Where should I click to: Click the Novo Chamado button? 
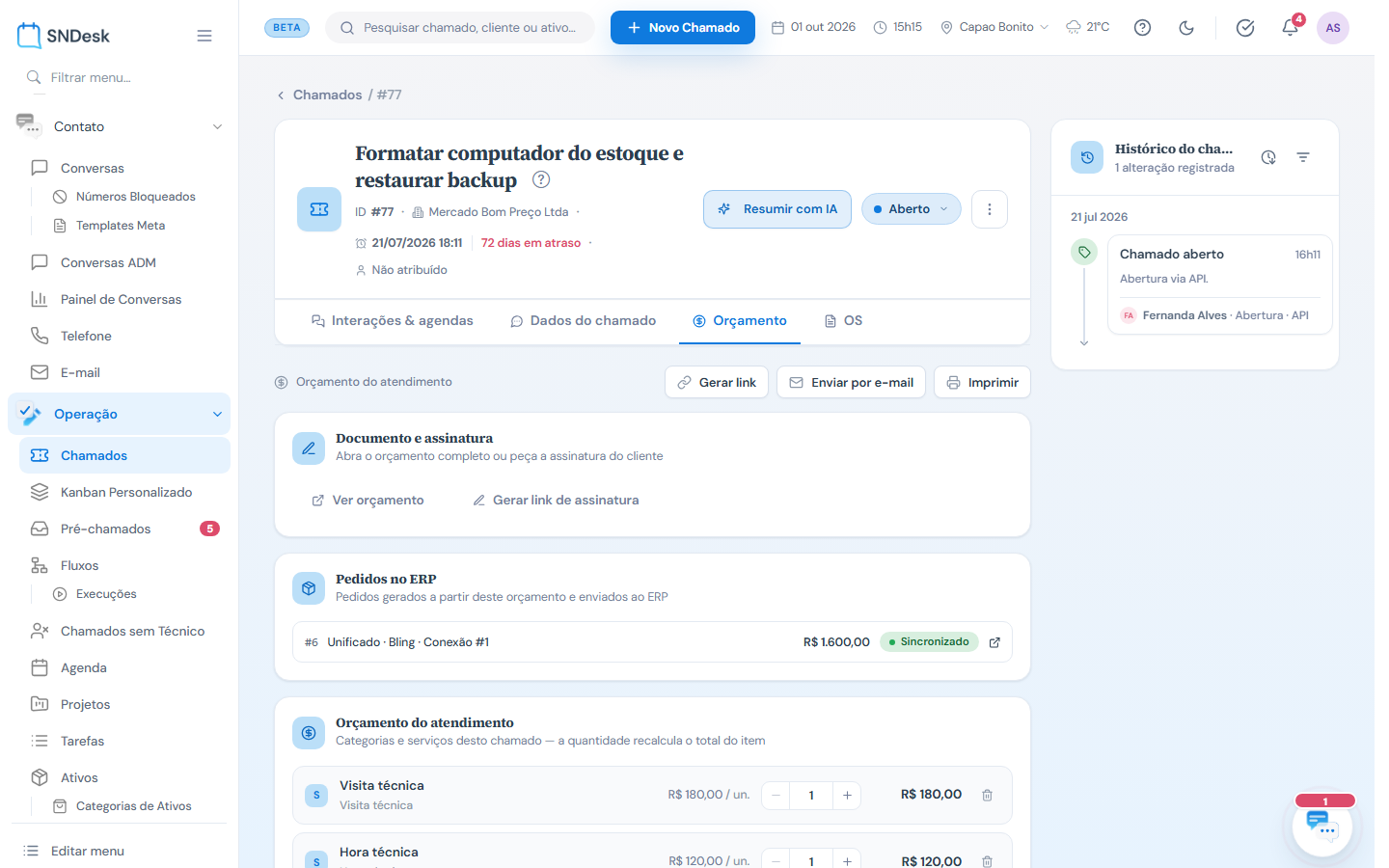click(x=683, y=28)
